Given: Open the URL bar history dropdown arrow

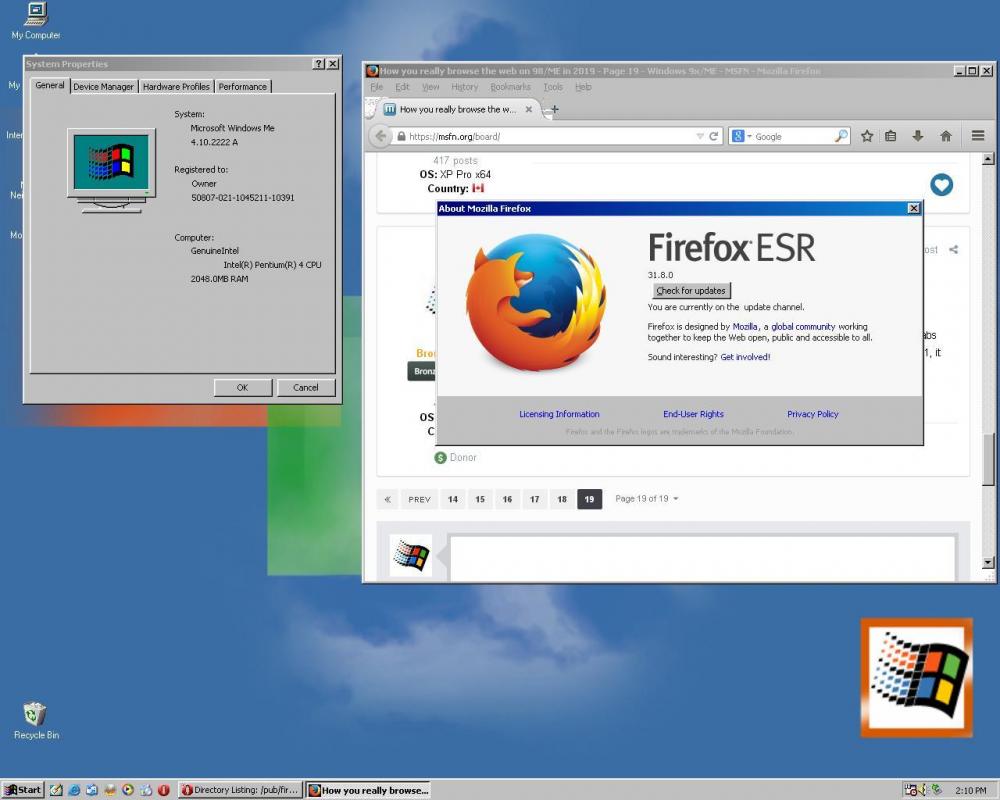Looking at the screenshot, I should 699,137.
